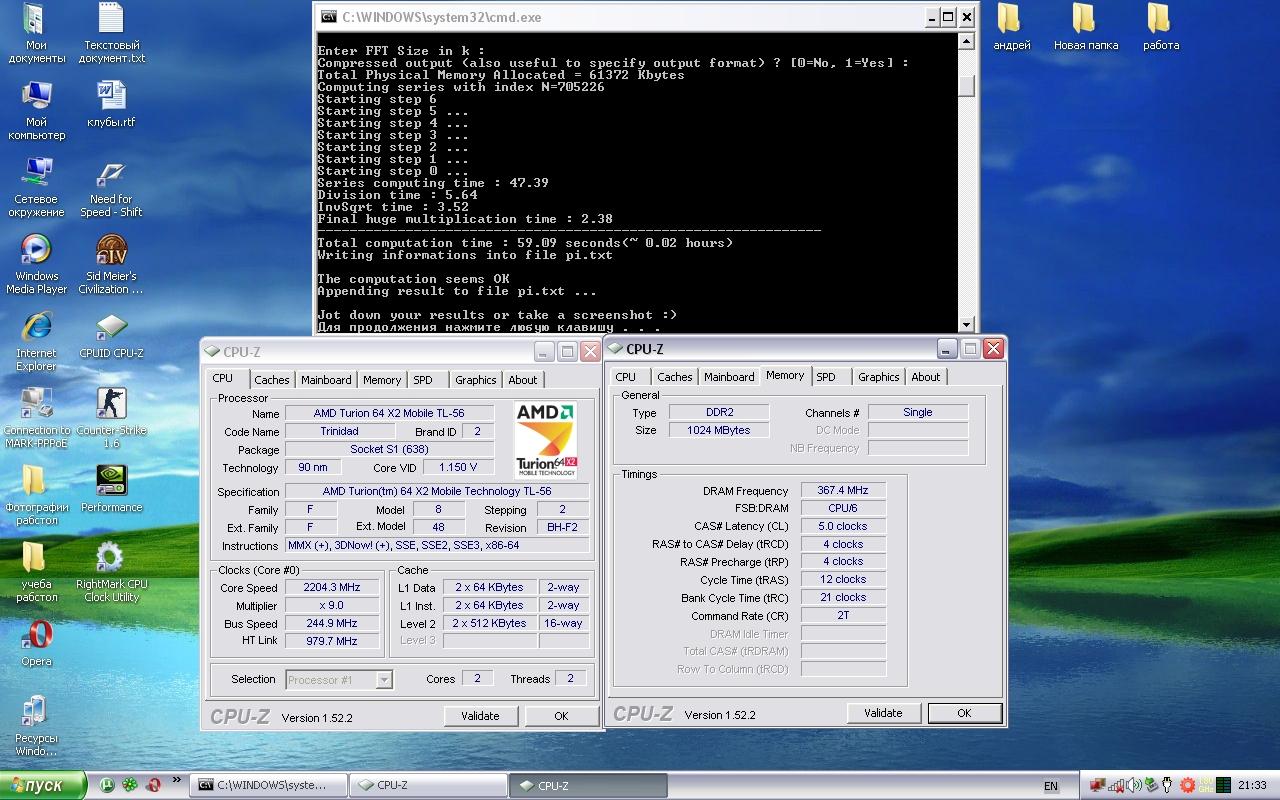Click Validate in CPU-Z processor window

click(480, 716)
